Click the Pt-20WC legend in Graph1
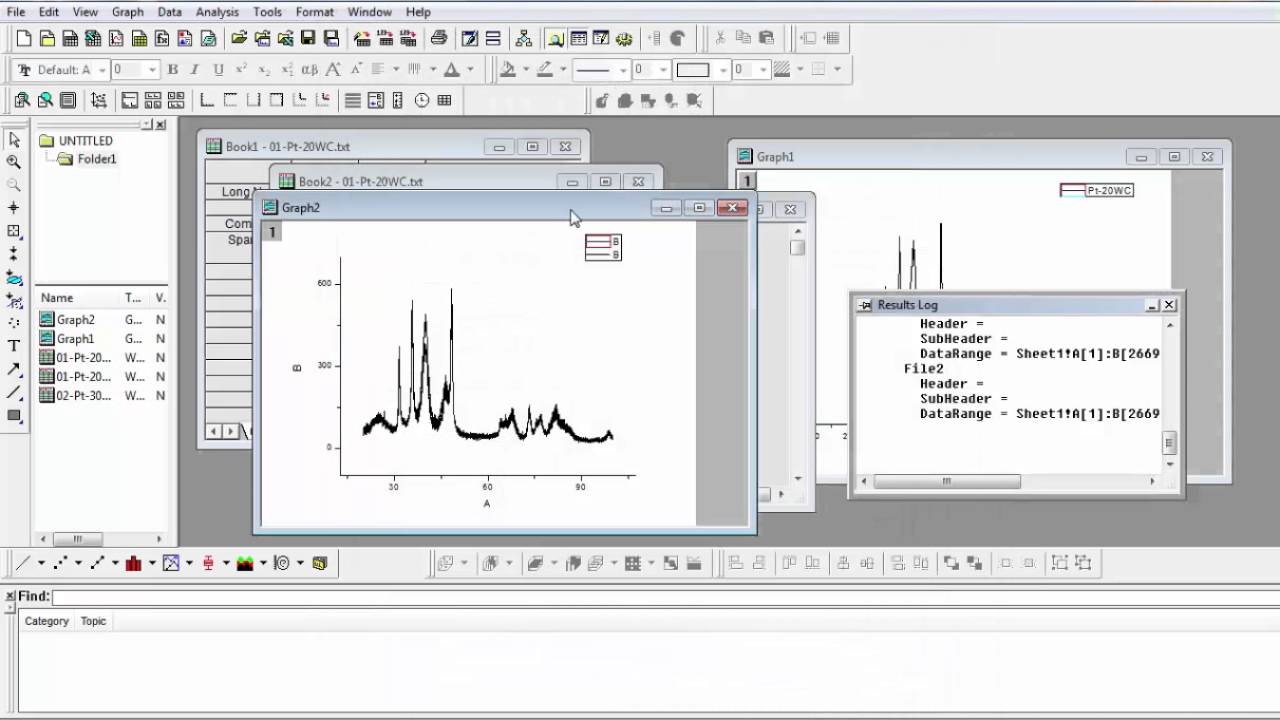 [1096, 190]
